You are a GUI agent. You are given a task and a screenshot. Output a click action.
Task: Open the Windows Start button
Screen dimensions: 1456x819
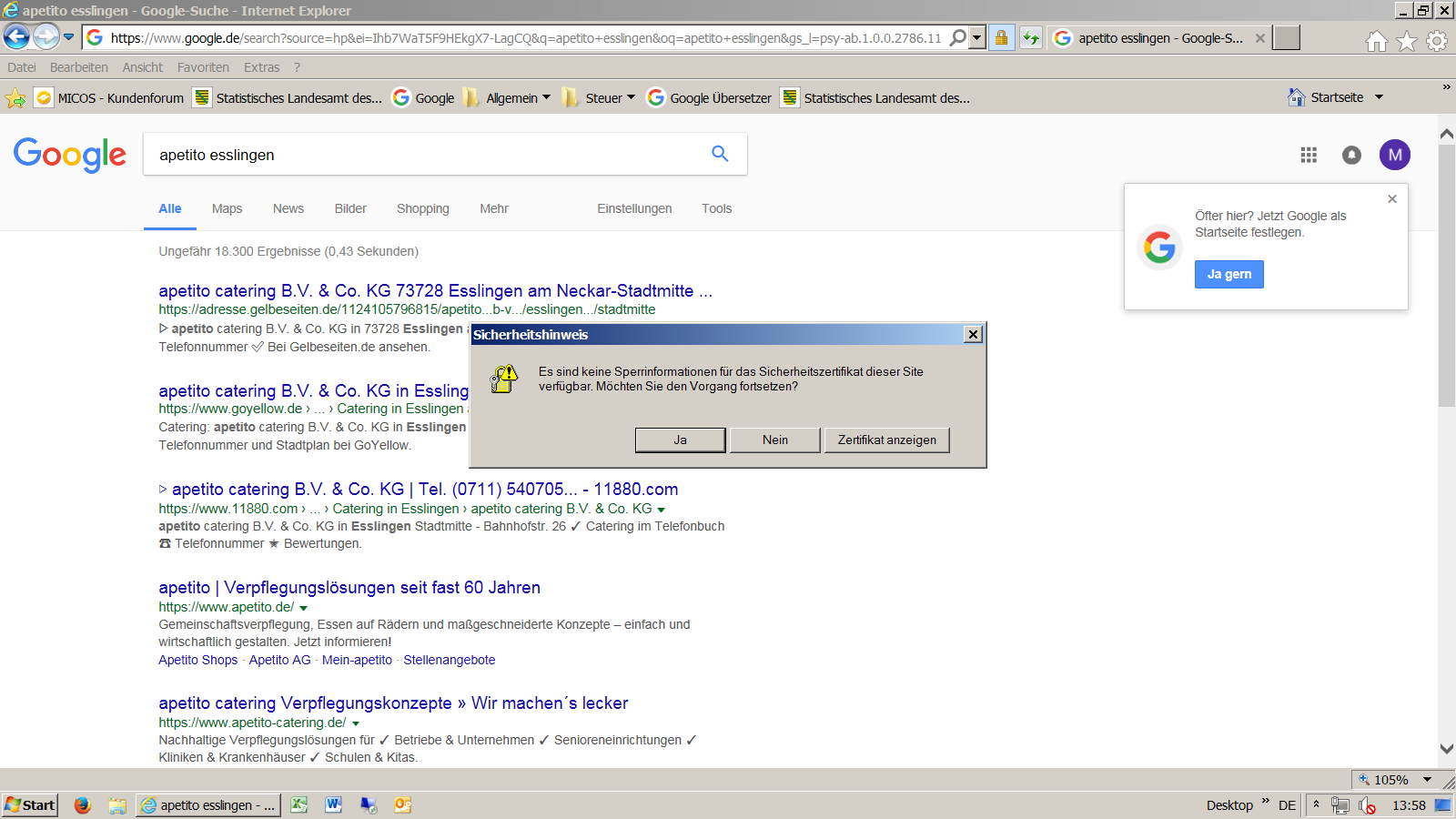pyautogui.click(x=30, y=804)
